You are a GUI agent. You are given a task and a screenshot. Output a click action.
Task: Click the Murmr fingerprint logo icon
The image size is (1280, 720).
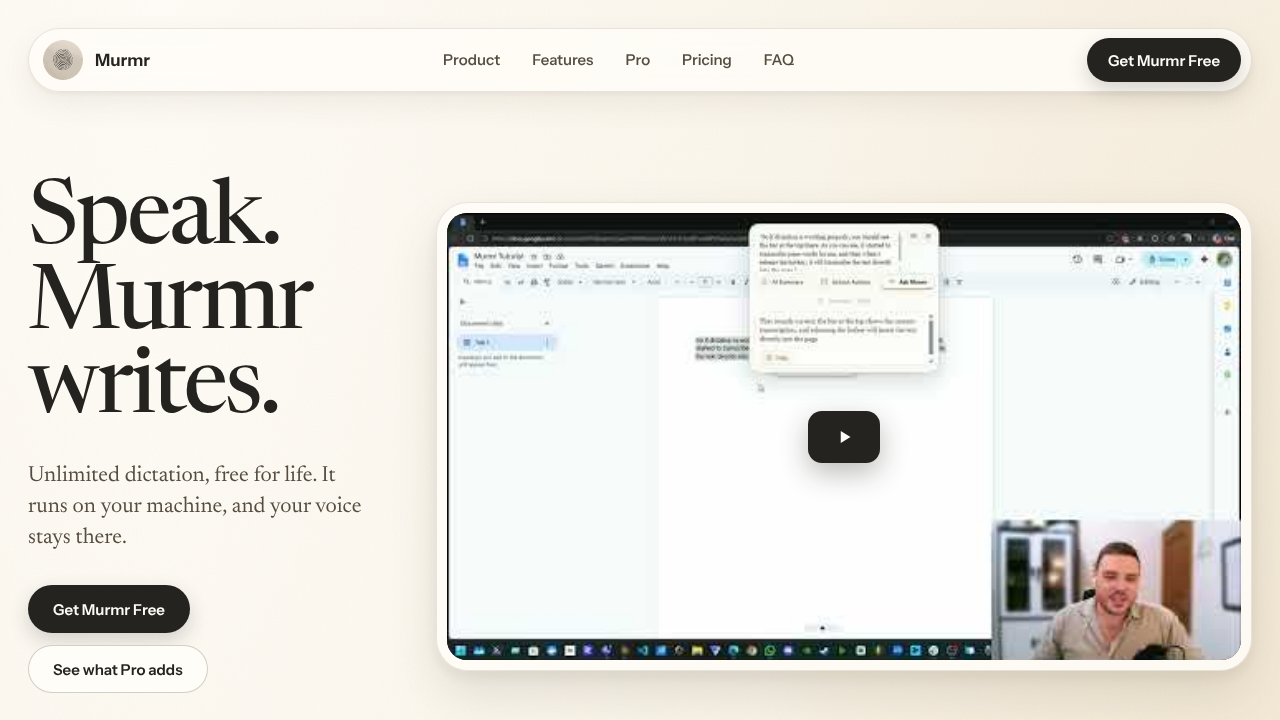pyautogui.click(x=63, y=60)
